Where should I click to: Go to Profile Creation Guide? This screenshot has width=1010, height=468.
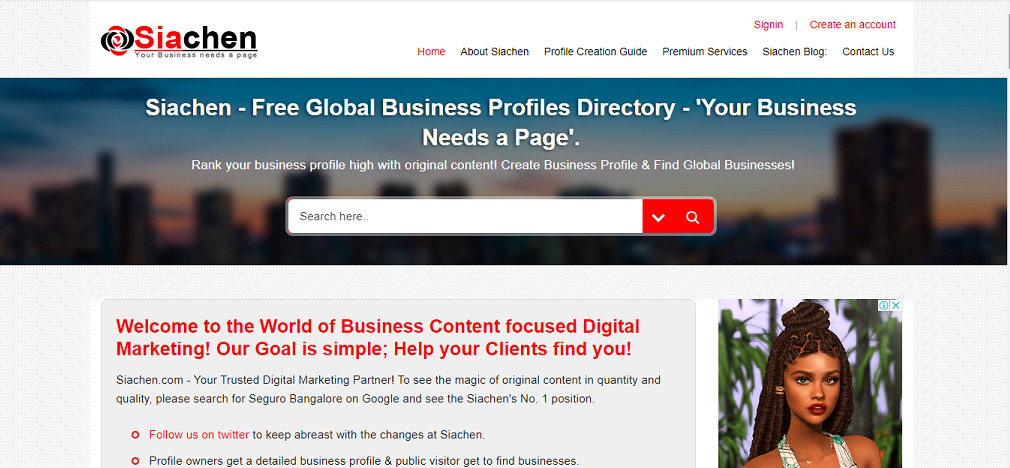tap(595, 51)
